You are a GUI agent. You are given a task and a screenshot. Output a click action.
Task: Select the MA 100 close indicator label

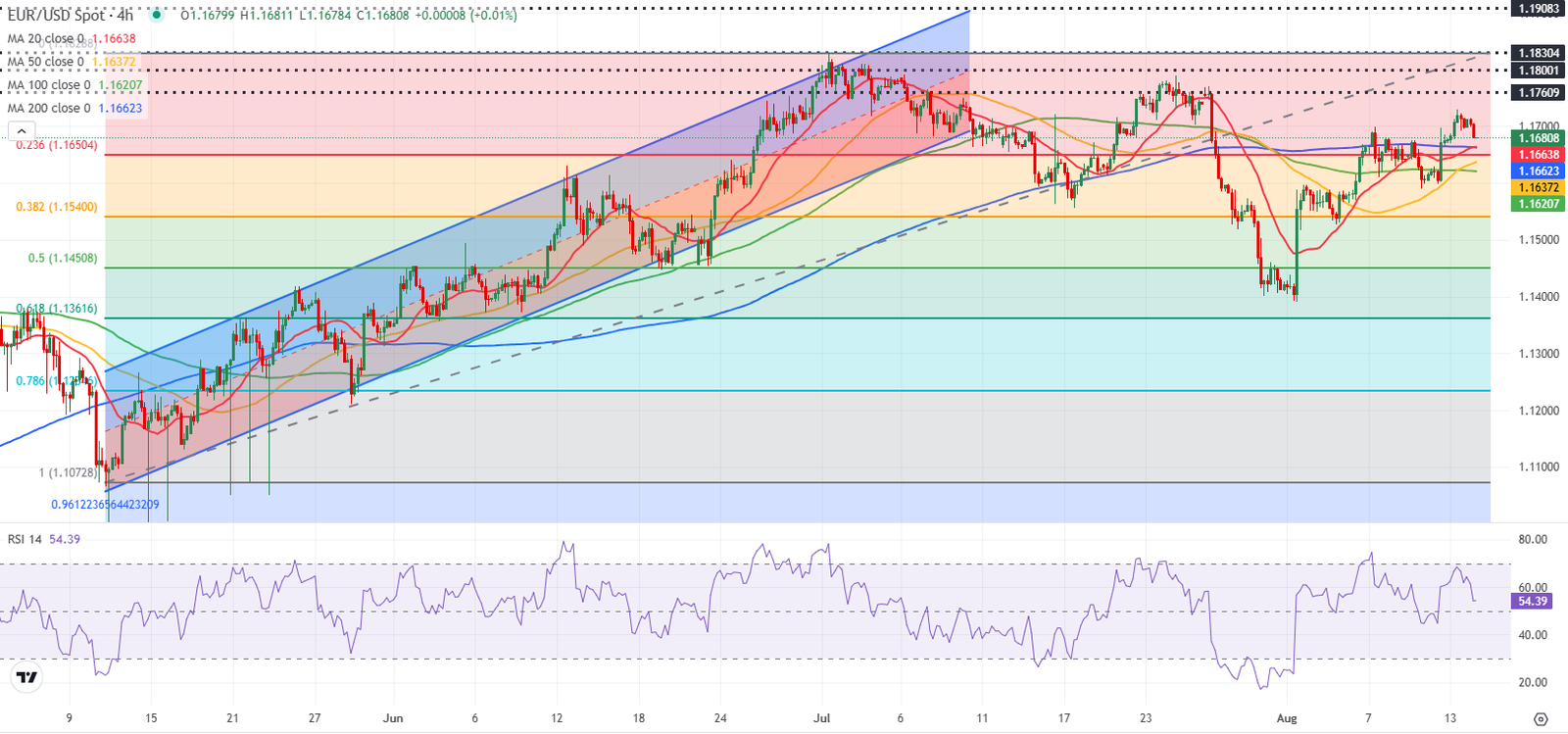pos(49,85)
